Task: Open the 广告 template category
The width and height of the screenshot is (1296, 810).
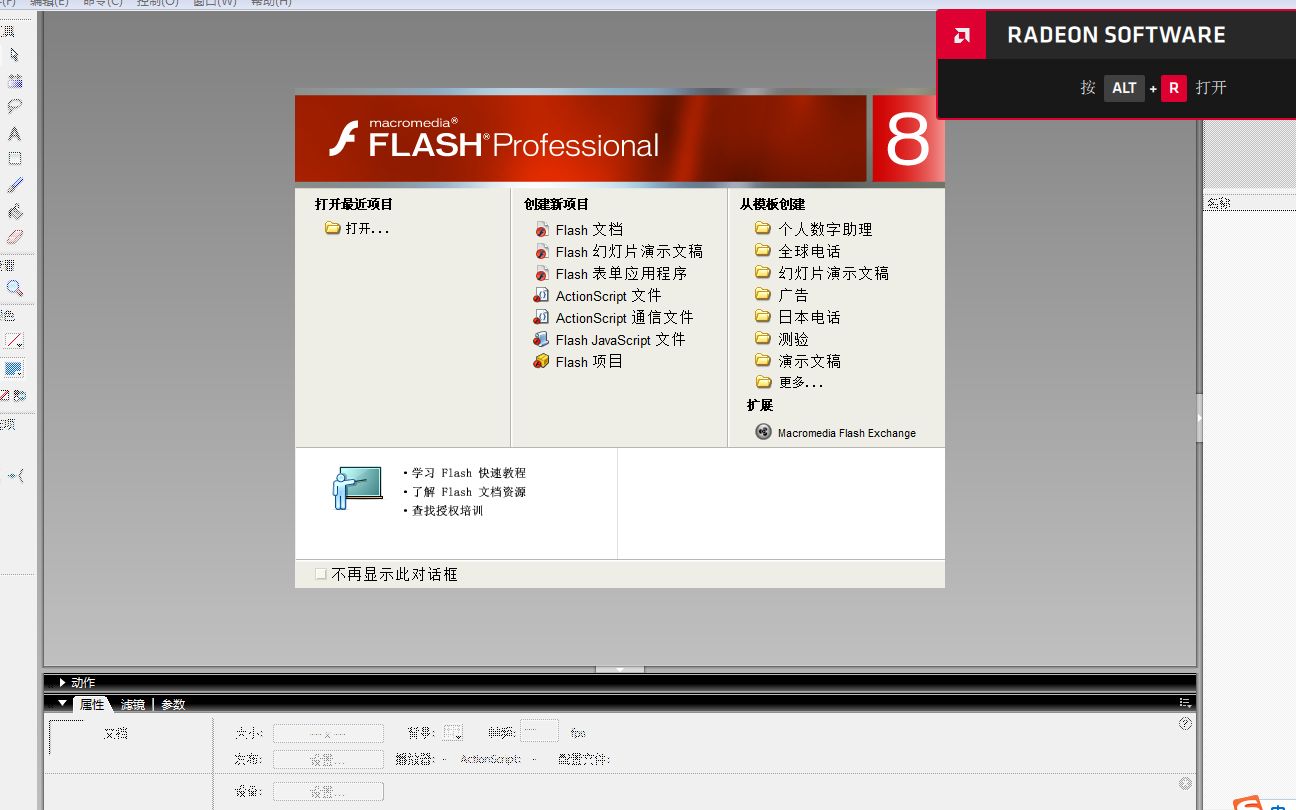Action: 793,295
